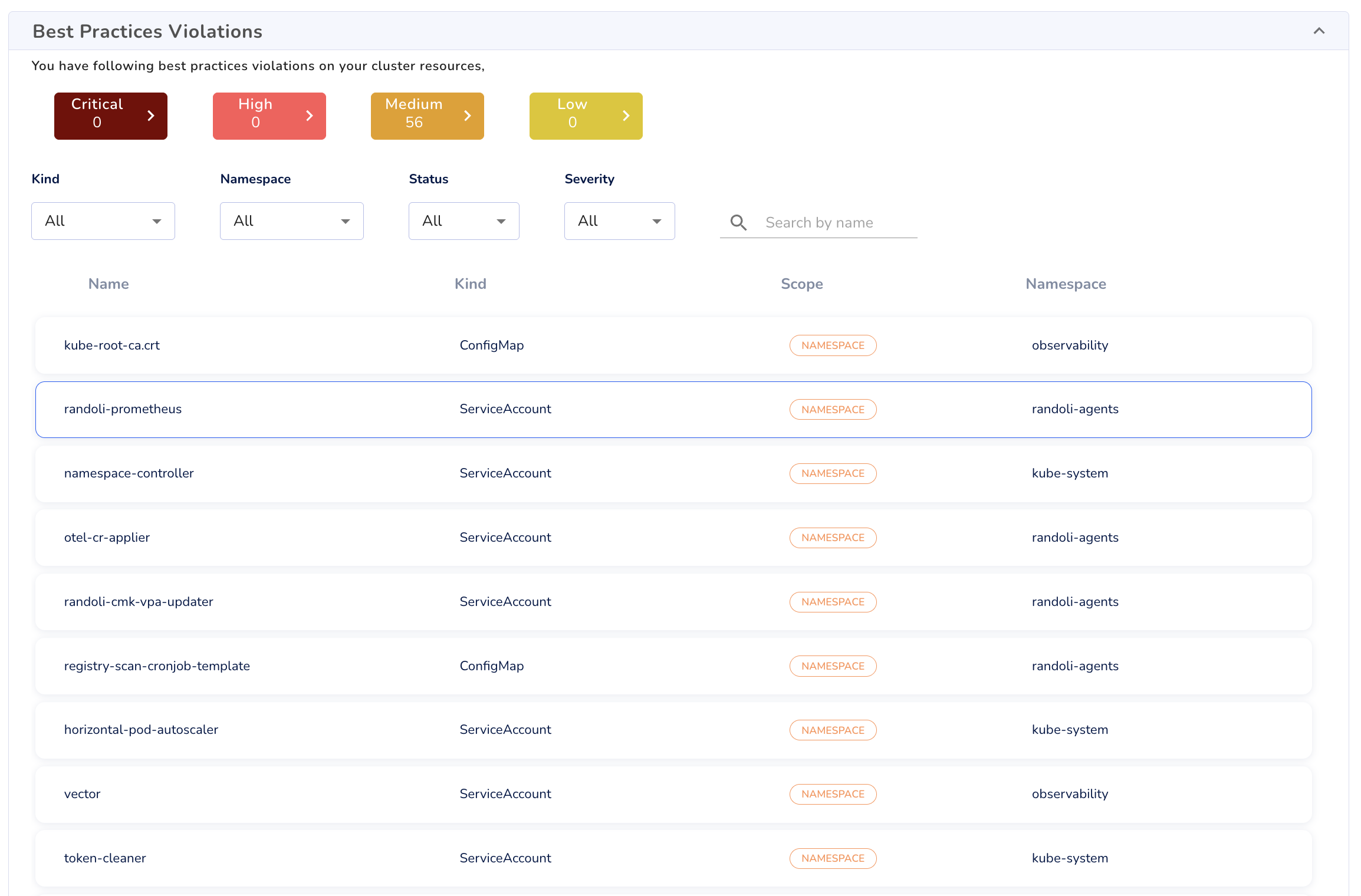Click NAMESPACE badge on namespace-controller row
1361x896 pixels.
pyautogui.click(x=833, y=473)
